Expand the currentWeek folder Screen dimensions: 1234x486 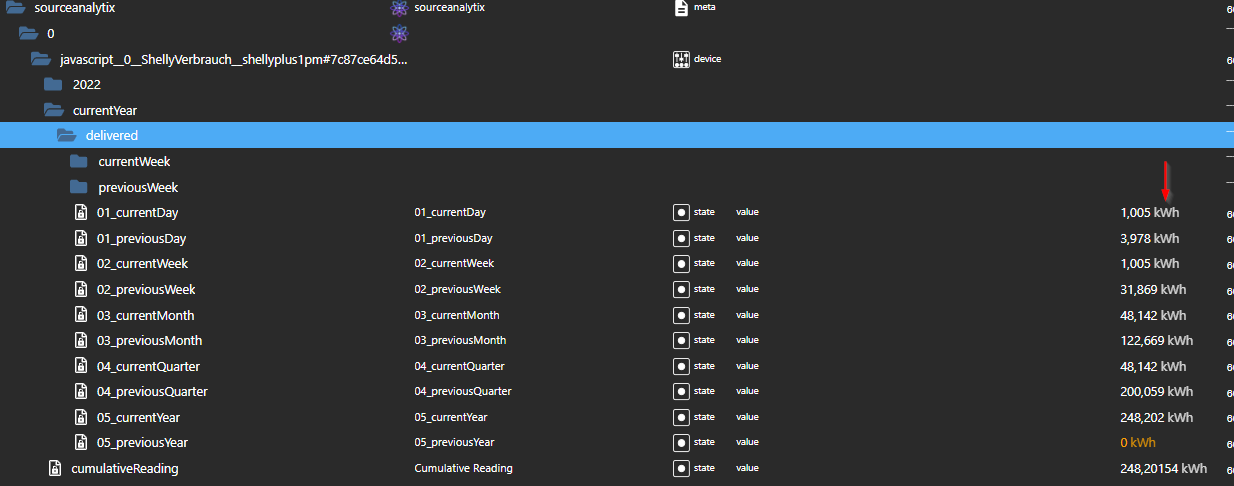click(79, 161)
